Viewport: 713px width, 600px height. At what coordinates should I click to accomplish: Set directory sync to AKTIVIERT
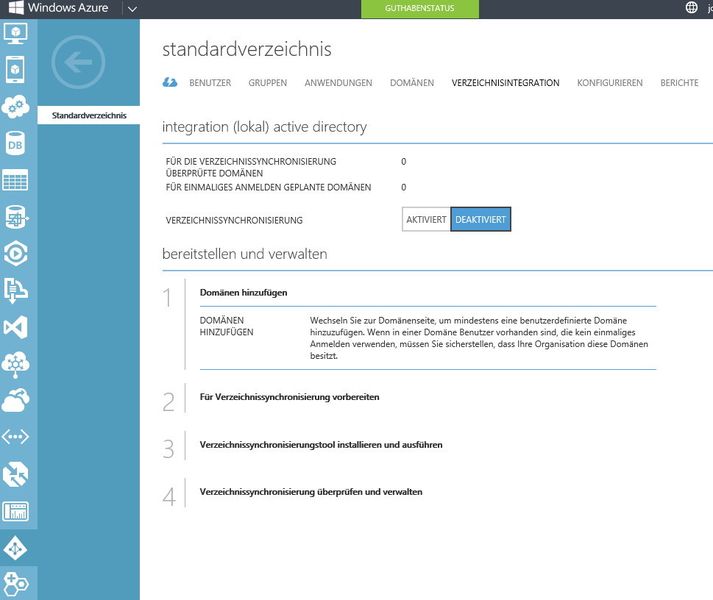(426, 219)
